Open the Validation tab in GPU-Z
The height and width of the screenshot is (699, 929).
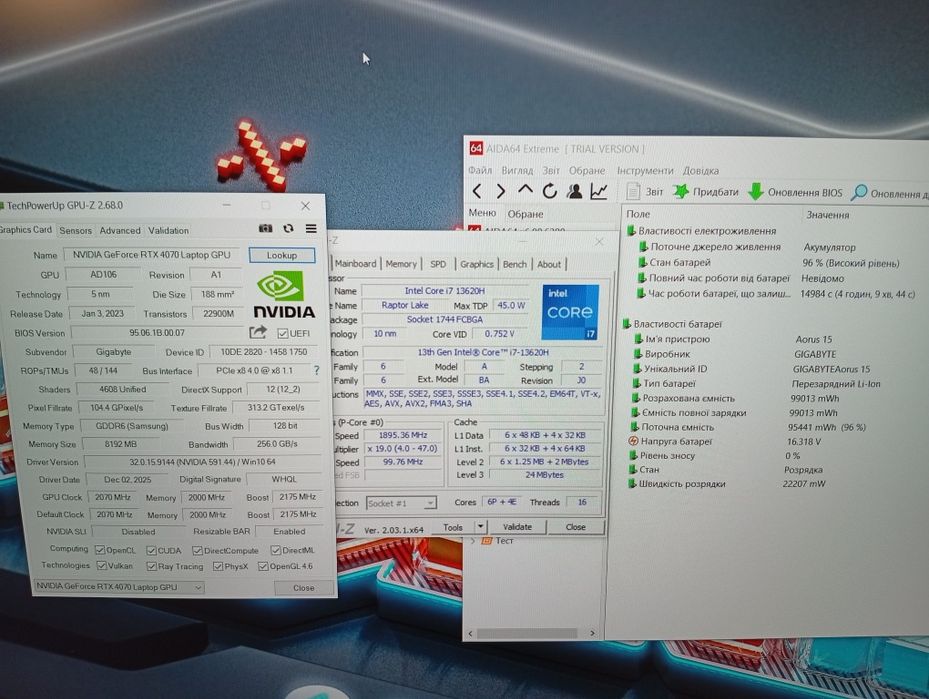pos(168,230)
